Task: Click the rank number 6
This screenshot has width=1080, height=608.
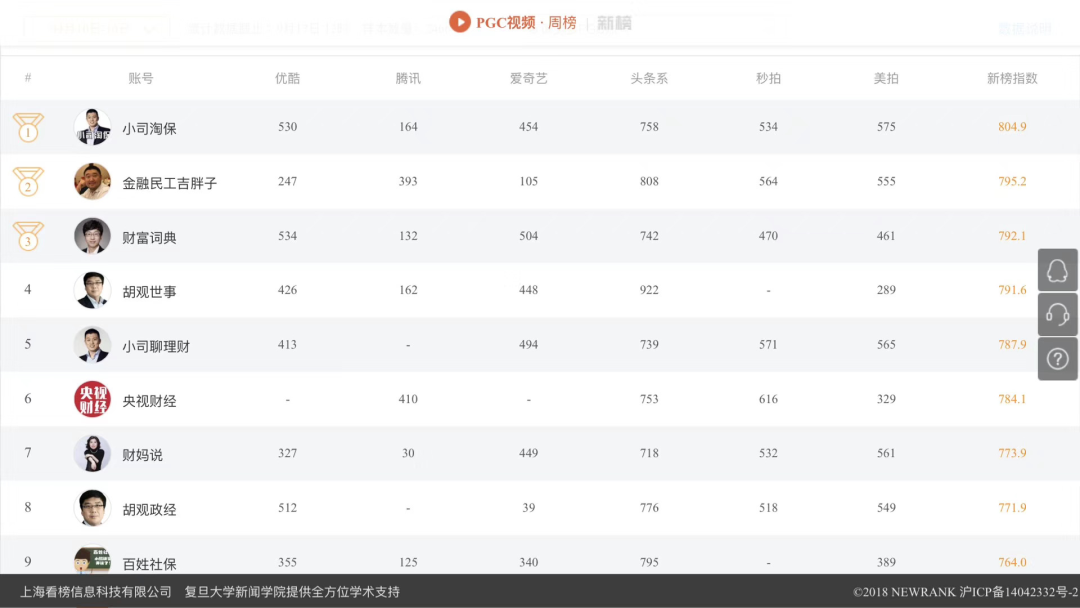Action: click(x=28, y=398)
